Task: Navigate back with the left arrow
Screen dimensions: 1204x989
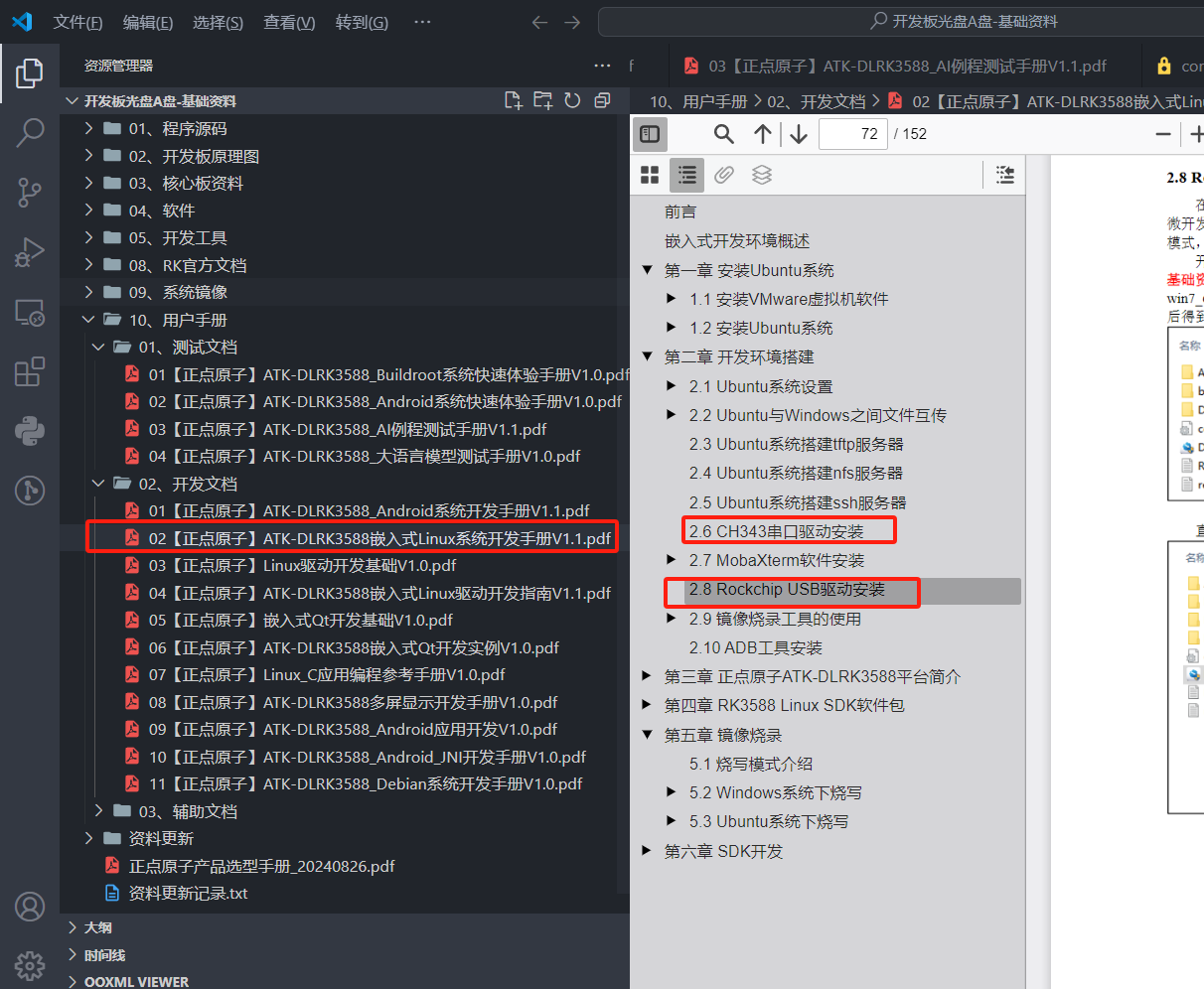Action: click(539, 22)
